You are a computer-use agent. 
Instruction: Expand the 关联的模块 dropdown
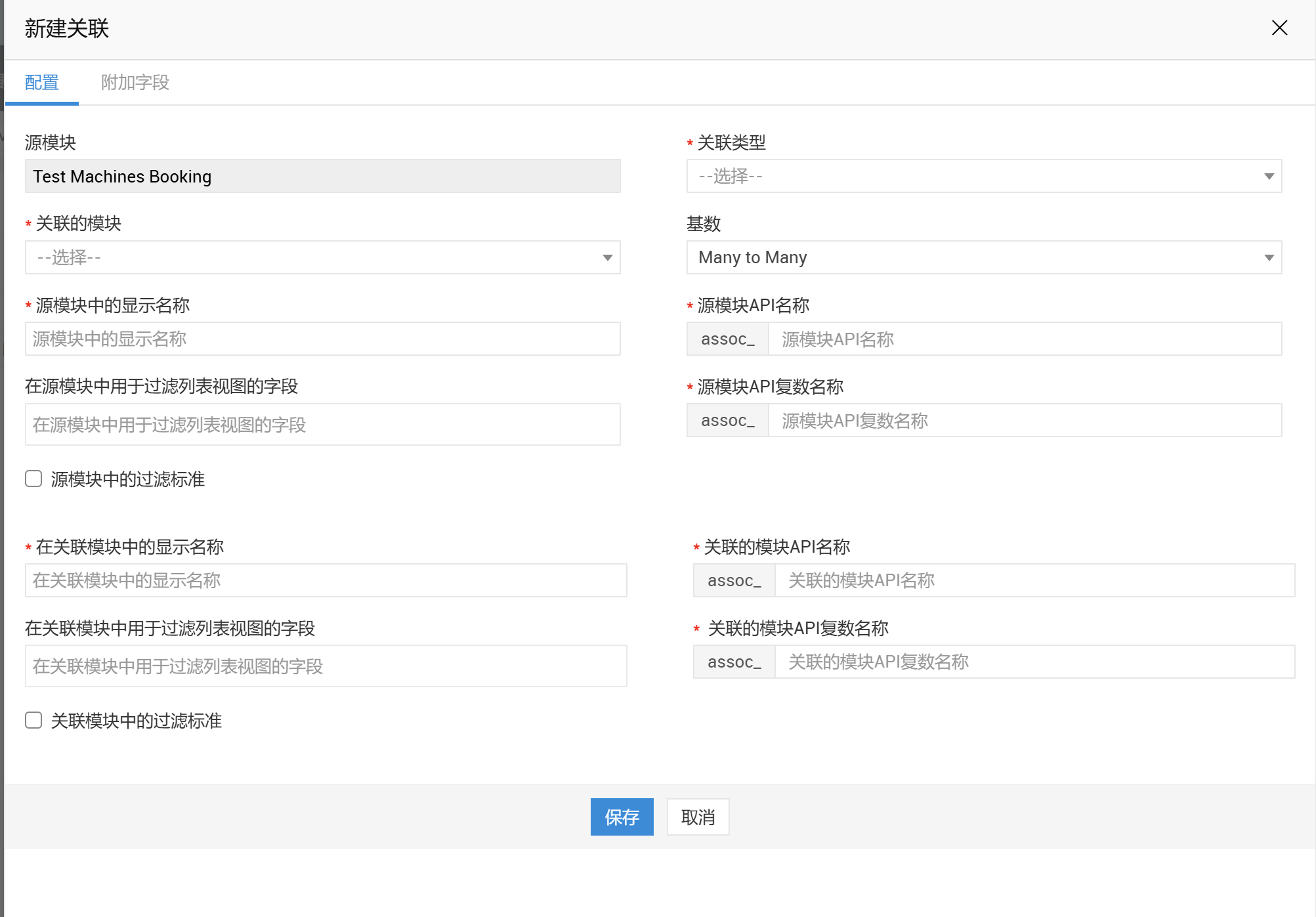click(x=322, y=257)
